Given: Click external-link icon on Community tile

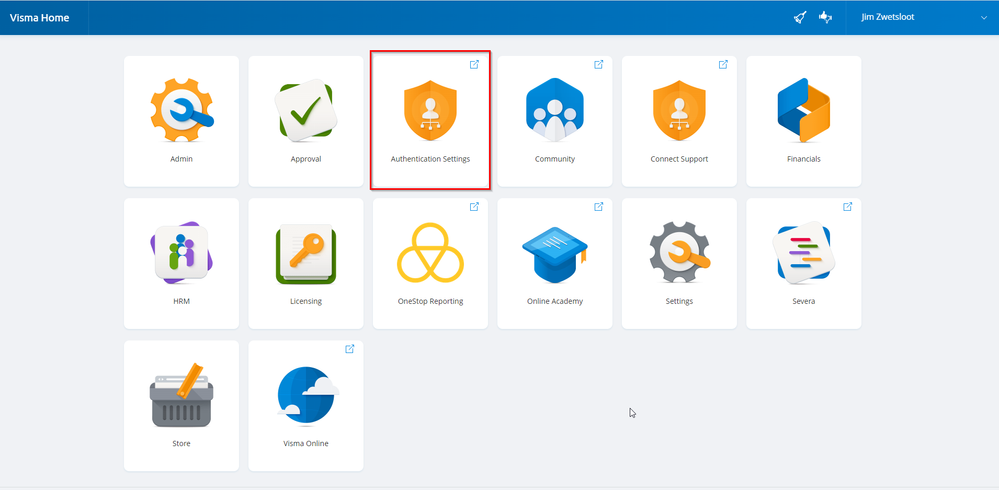Looking at the screenshot, I should [x=599, y=64].
